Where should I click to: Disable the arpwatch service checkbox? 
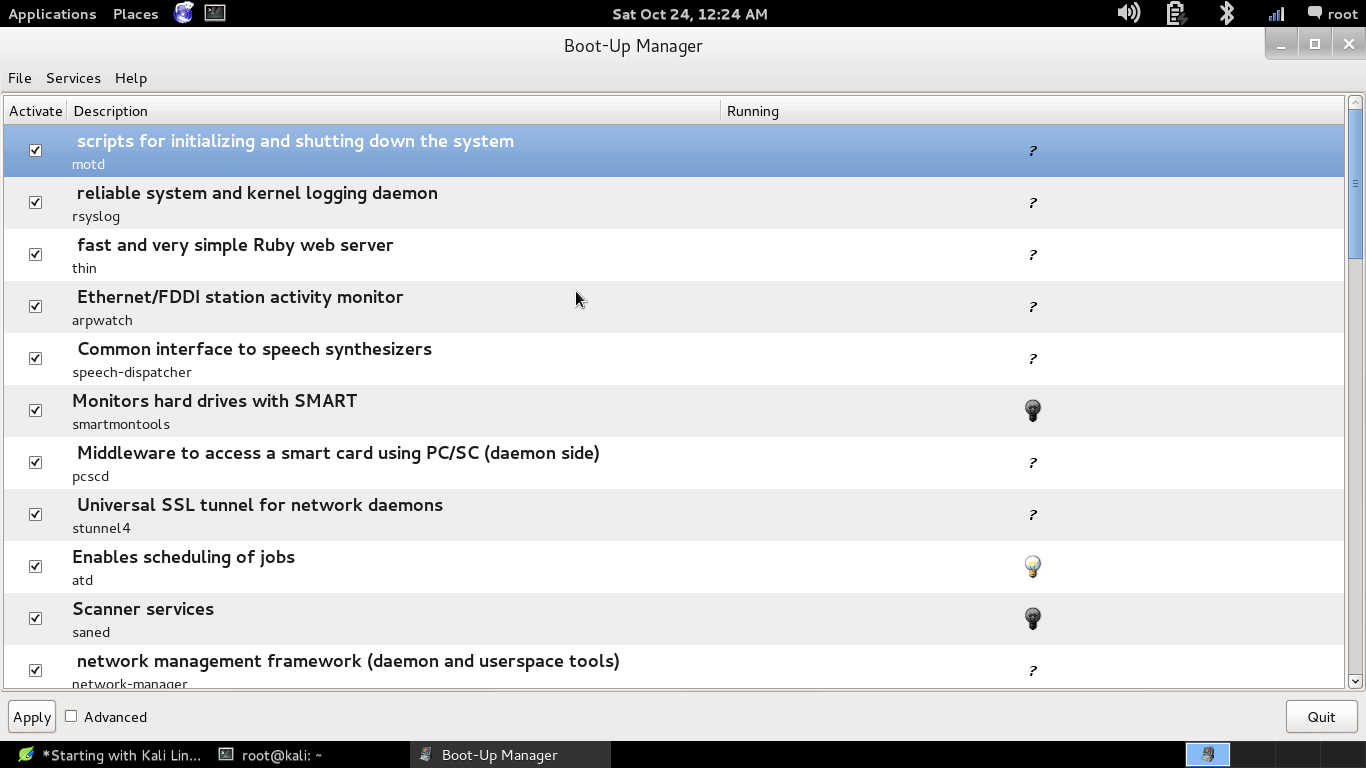tap(36, 307)
